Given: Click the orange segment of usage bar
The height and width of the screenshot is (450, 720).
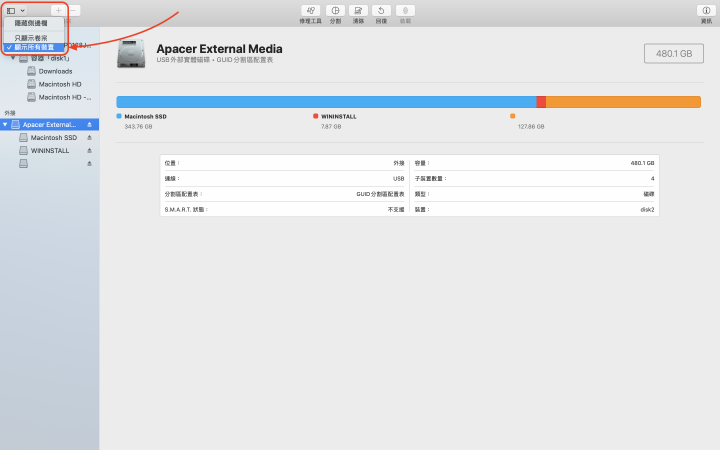Looking at the screenshot, I should (623, 102).
